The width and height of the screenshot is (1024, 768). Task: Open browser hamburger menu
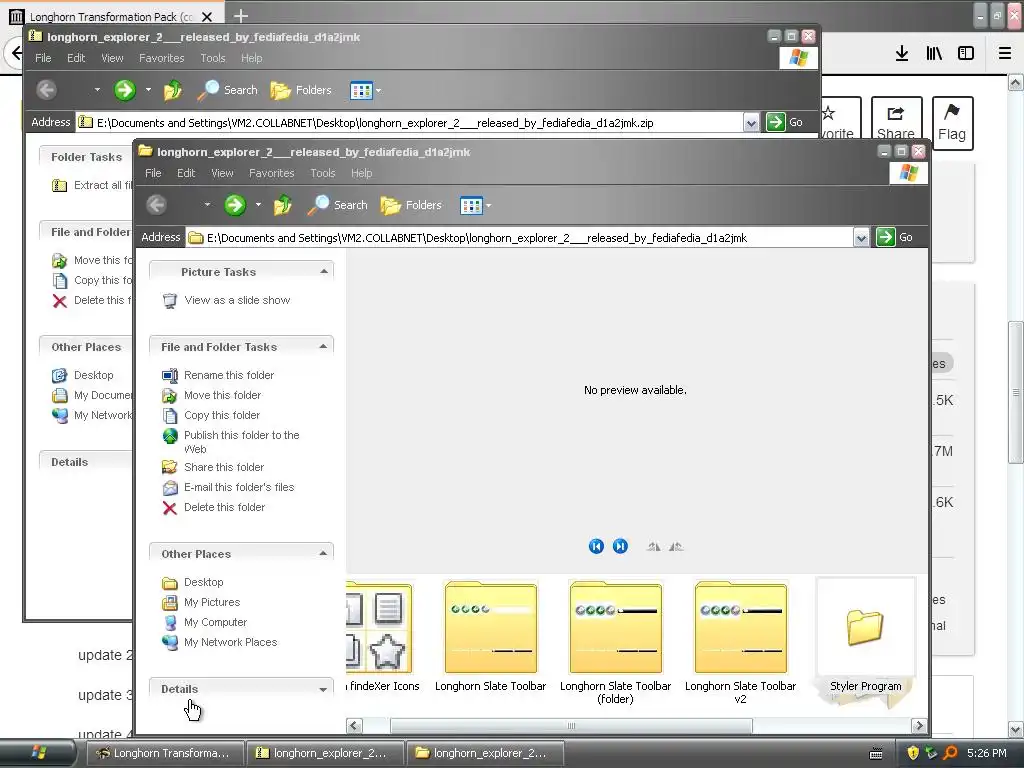point(1005,54)
